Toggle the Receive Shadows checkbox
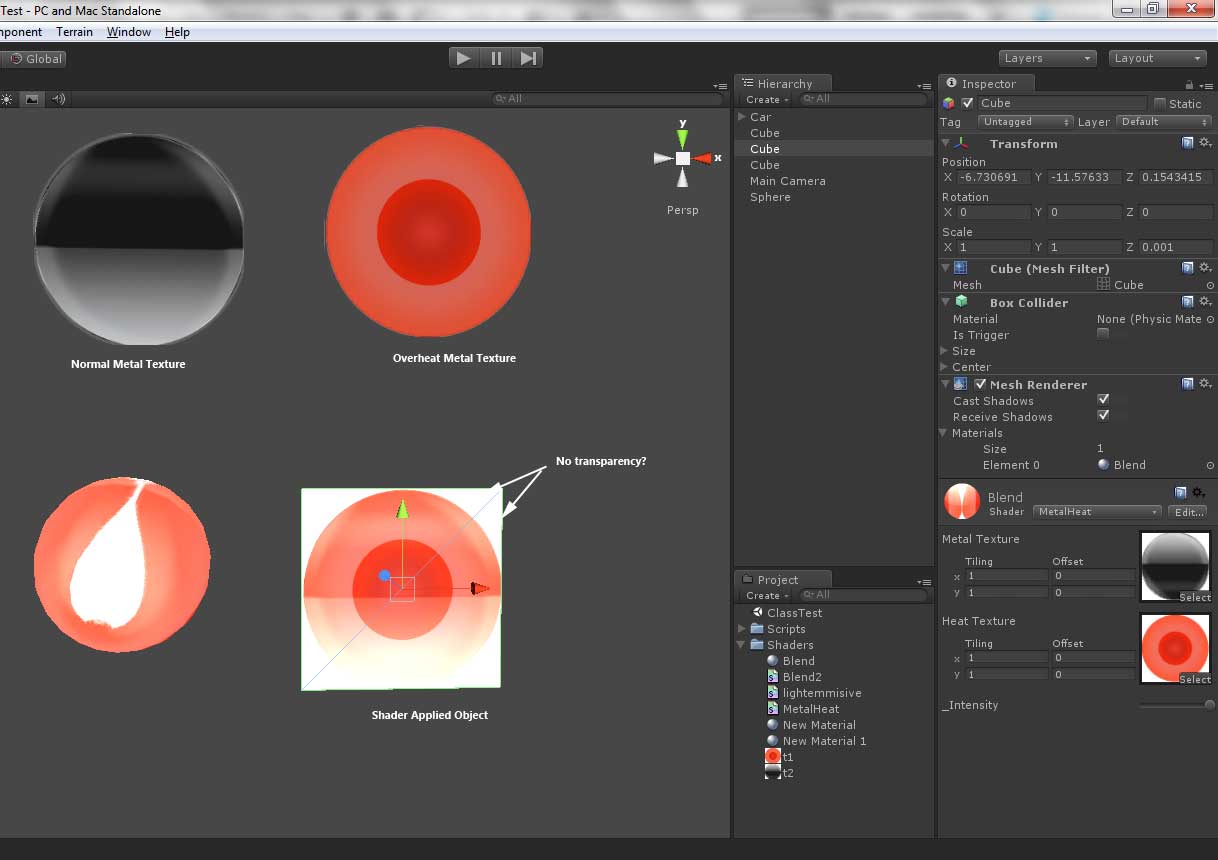 pyautogui.click(x=1104, y=417)
